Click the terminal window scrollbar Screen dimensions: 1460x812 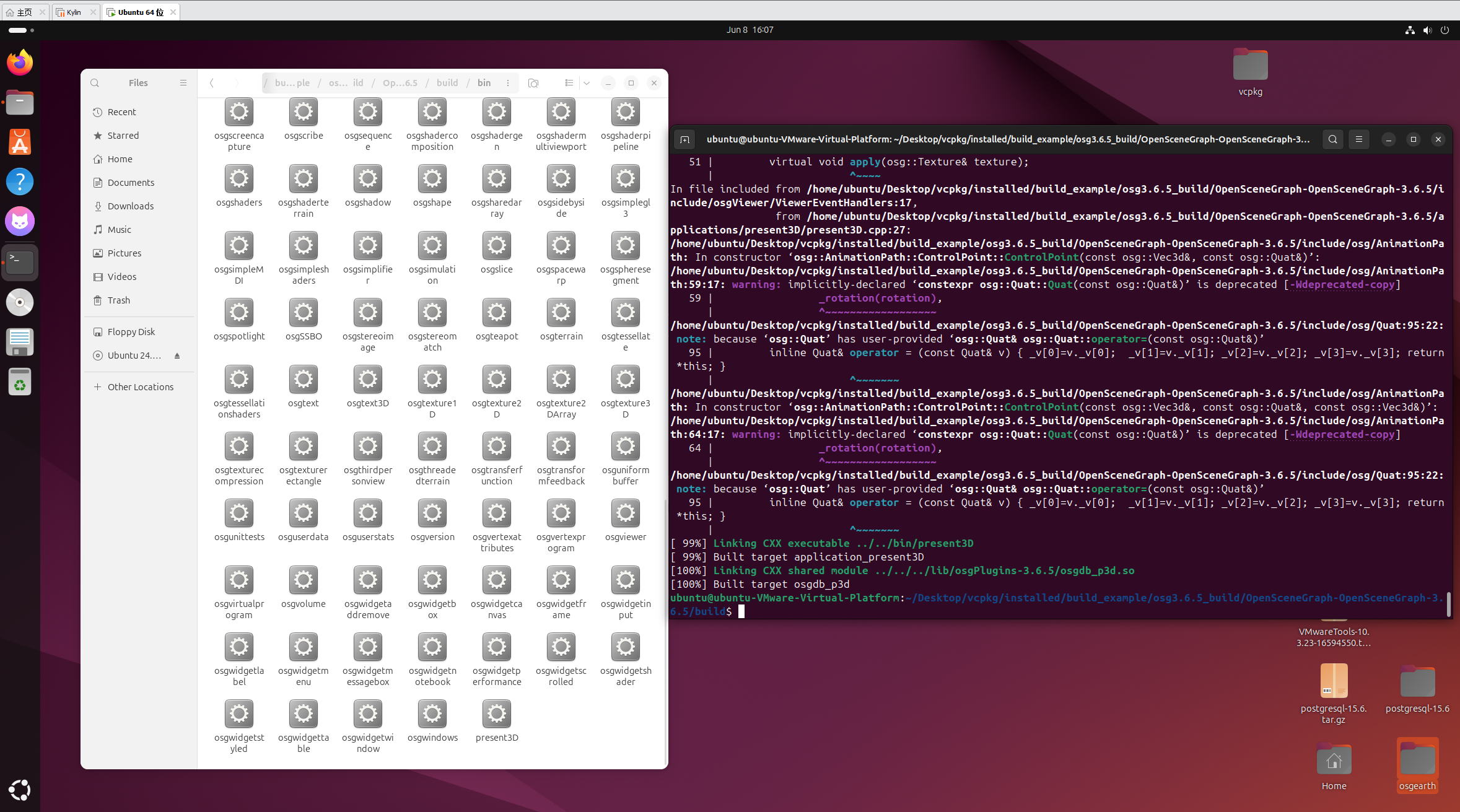tap(1449, 604)
